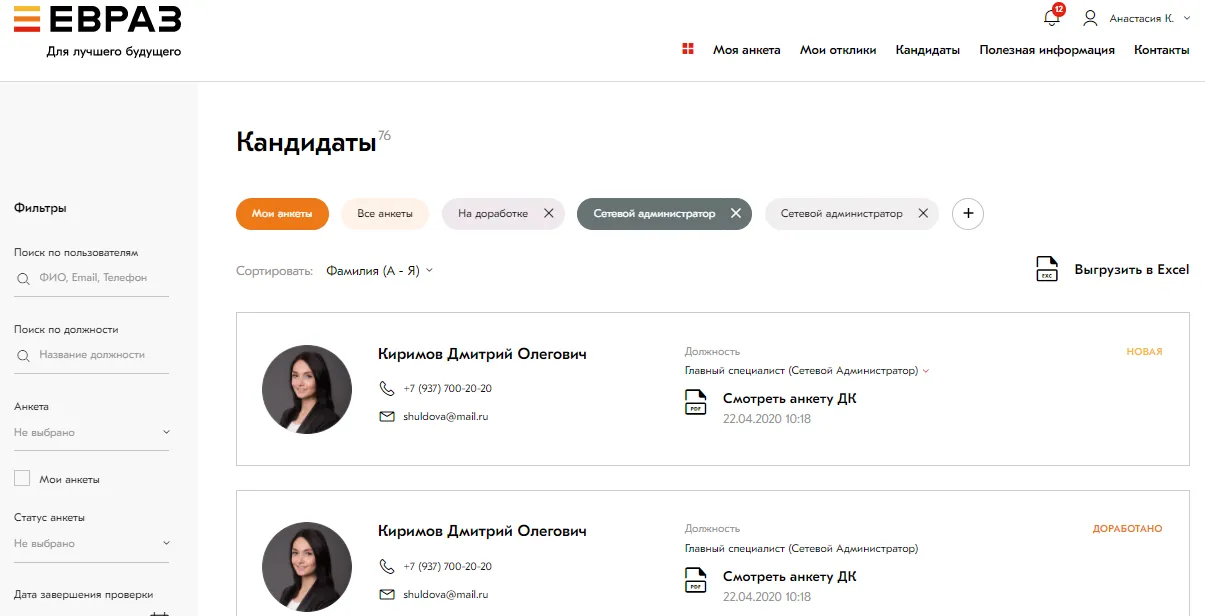Open the notifications bell icon
The width and height of the screenshot is (1205, 616).
coord(1051,18)
